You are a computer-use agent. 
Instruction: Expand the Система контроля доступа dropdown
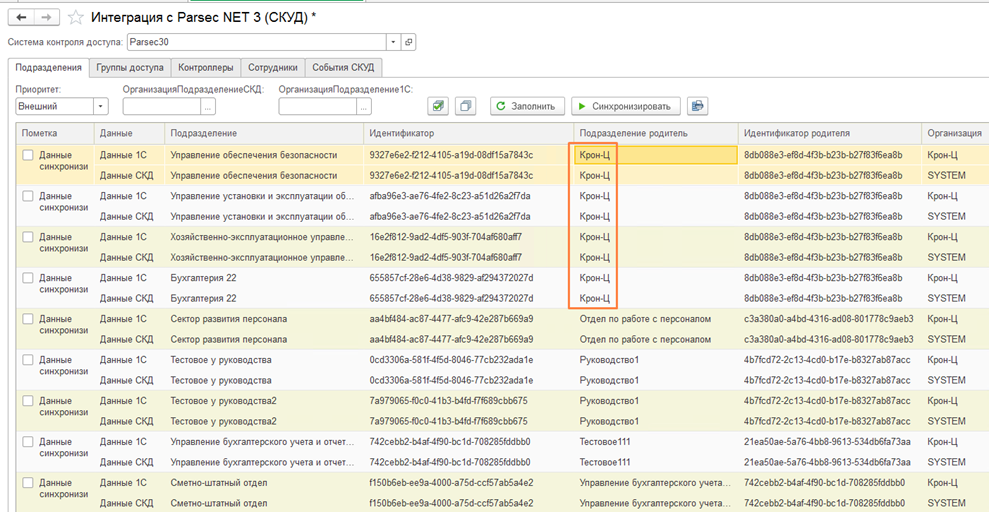tap(393, 43)
